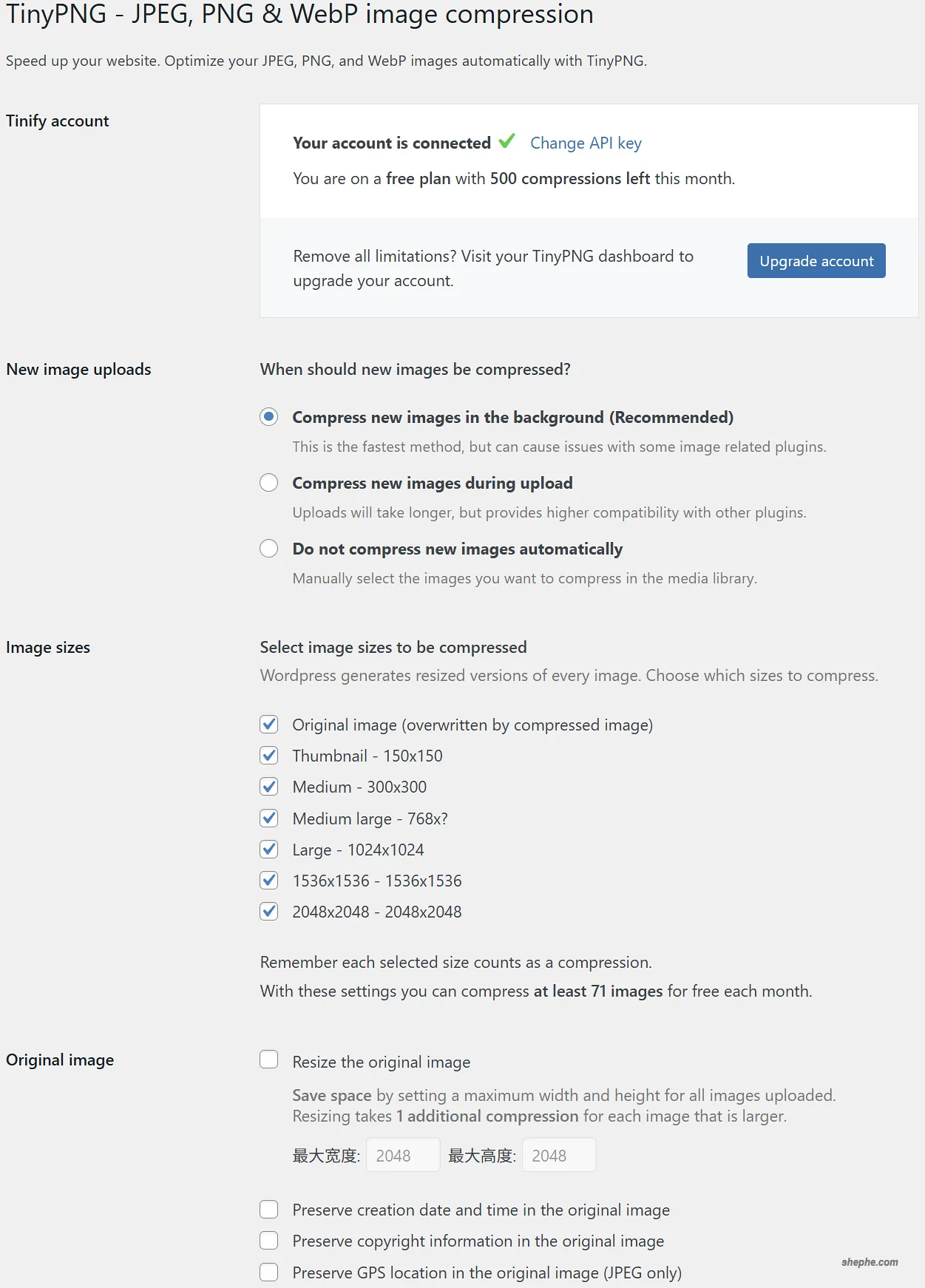Check Preserve creation date and time

[x=269, y=1209]
